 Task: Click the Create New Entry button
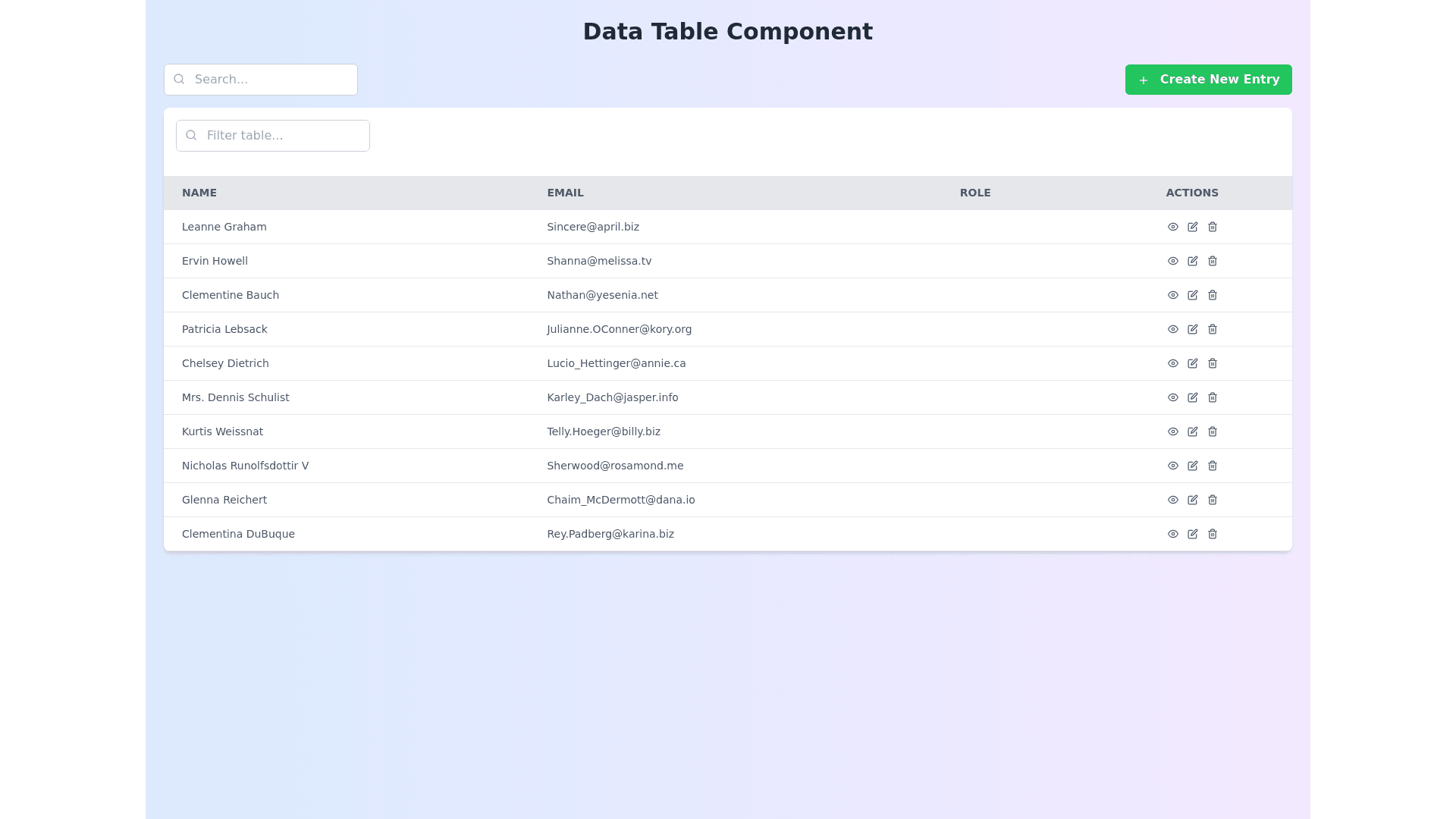[x=1208, y=80]
